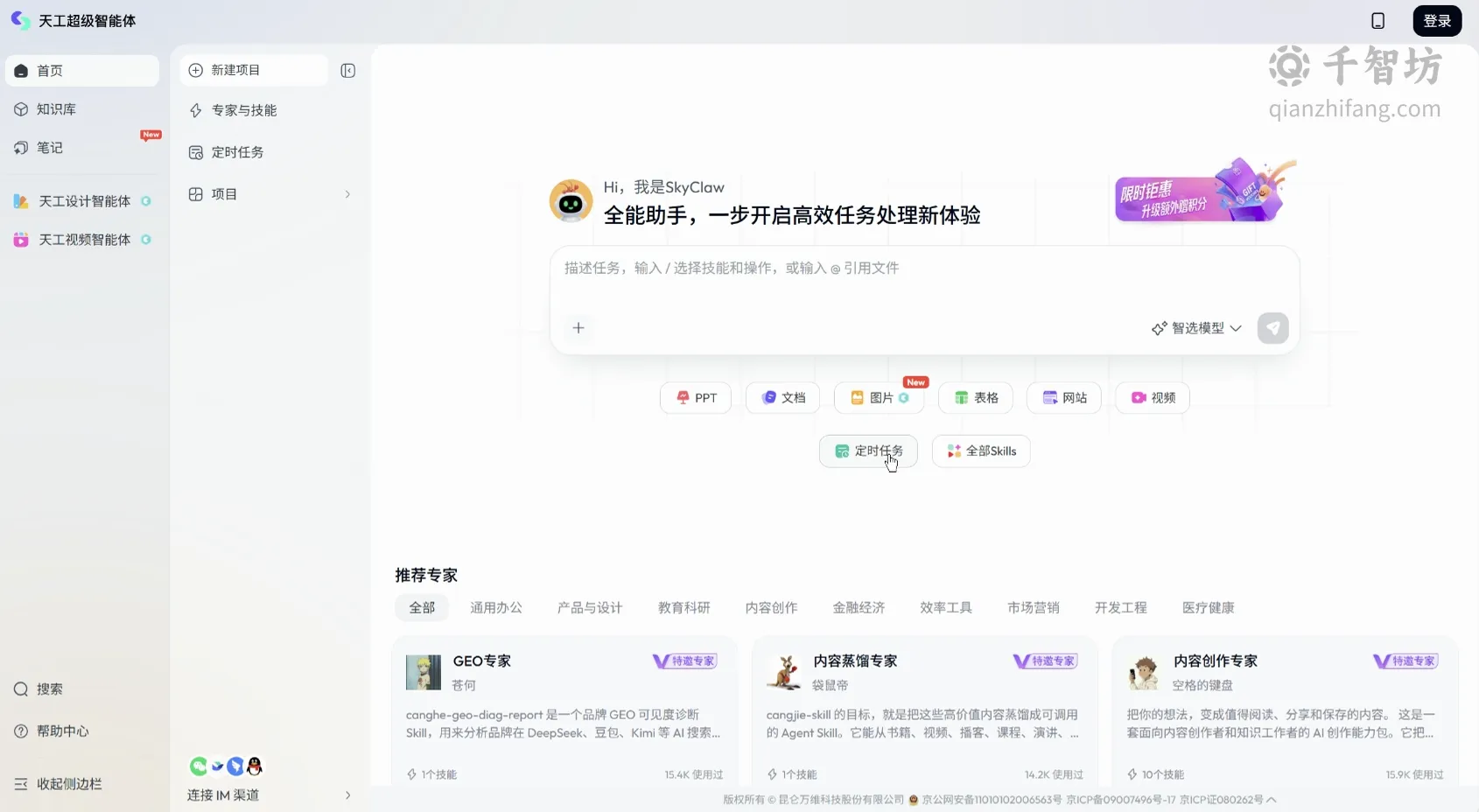This screenshot has height=812, width=1479.
Task: Open the 智选模型 model dropdown
Action: coord(1196,328)
